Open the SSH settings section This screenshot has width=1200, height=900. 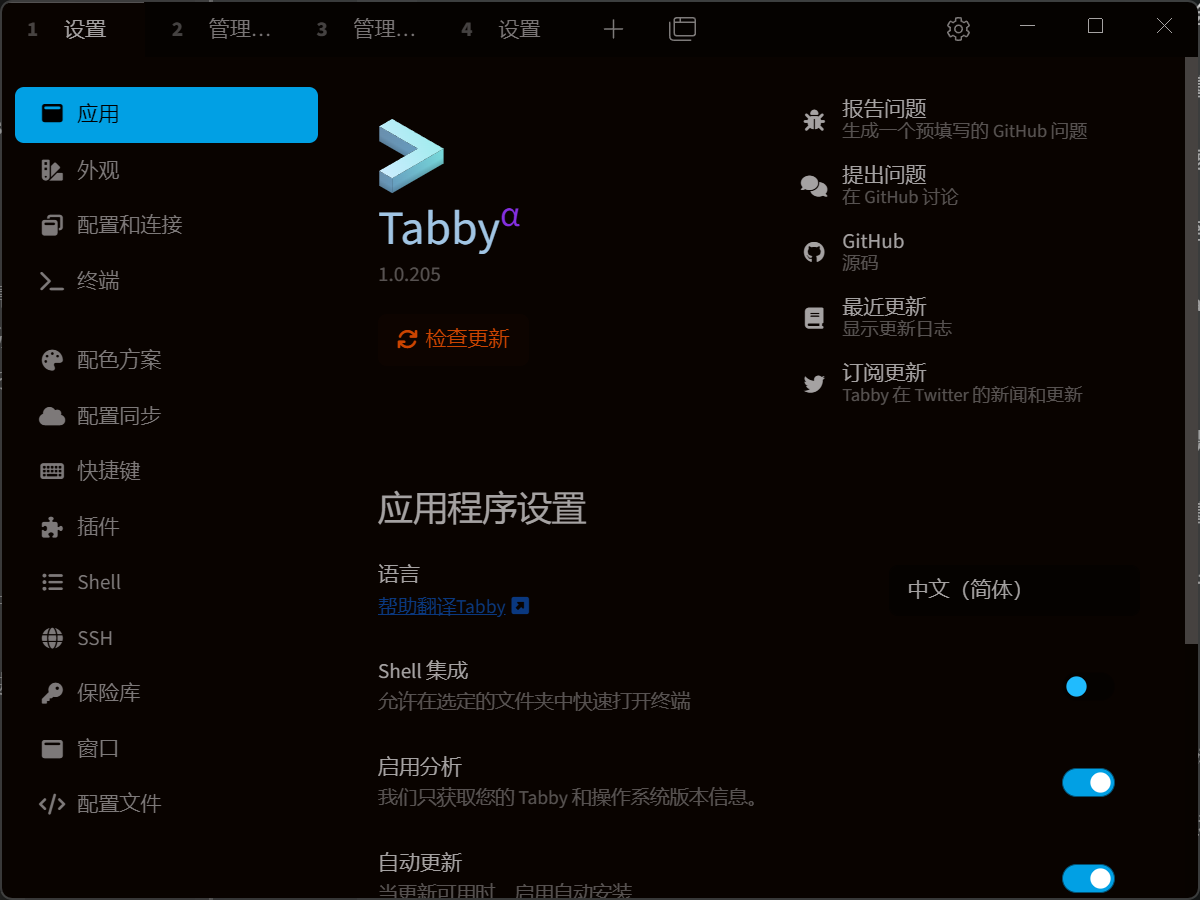(166, 638)
